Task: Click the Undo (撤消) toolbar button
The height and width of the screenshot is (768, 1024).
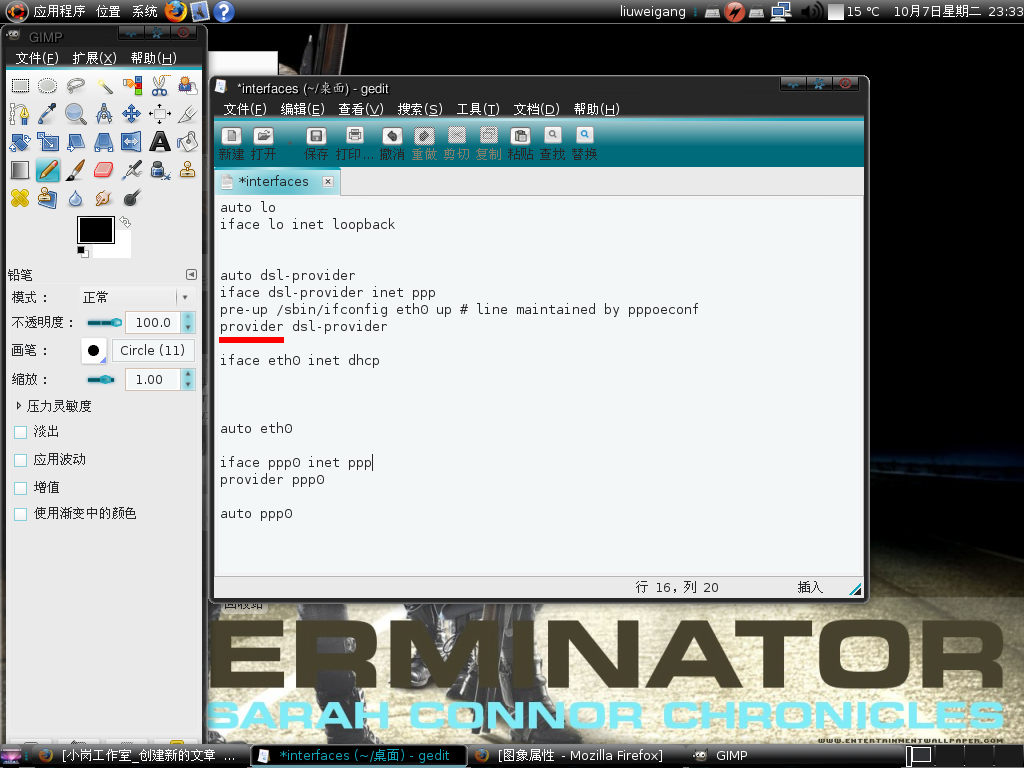Action: (392, 144)
